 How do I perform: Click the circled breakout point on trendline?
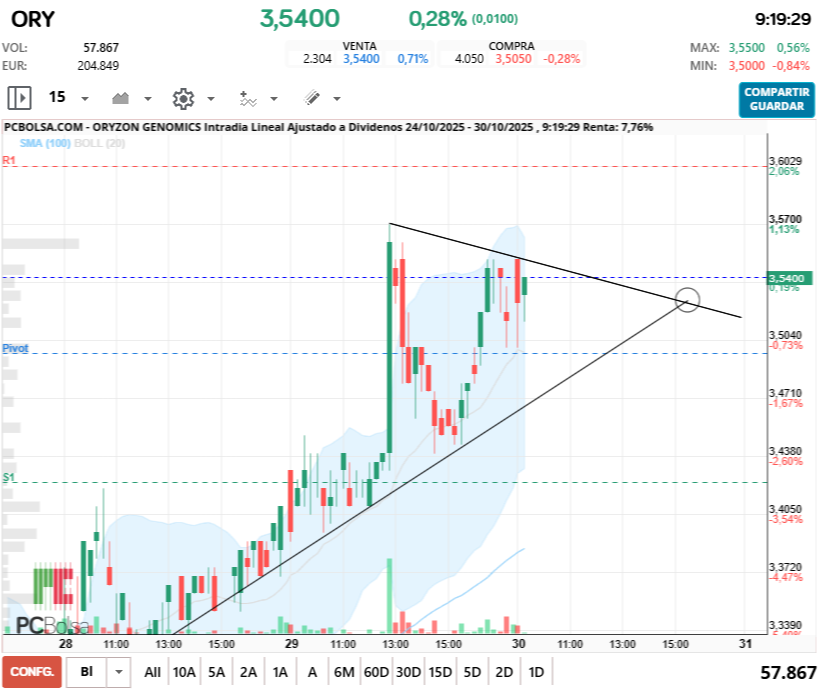pyautogui.click(x=687, y=301)
